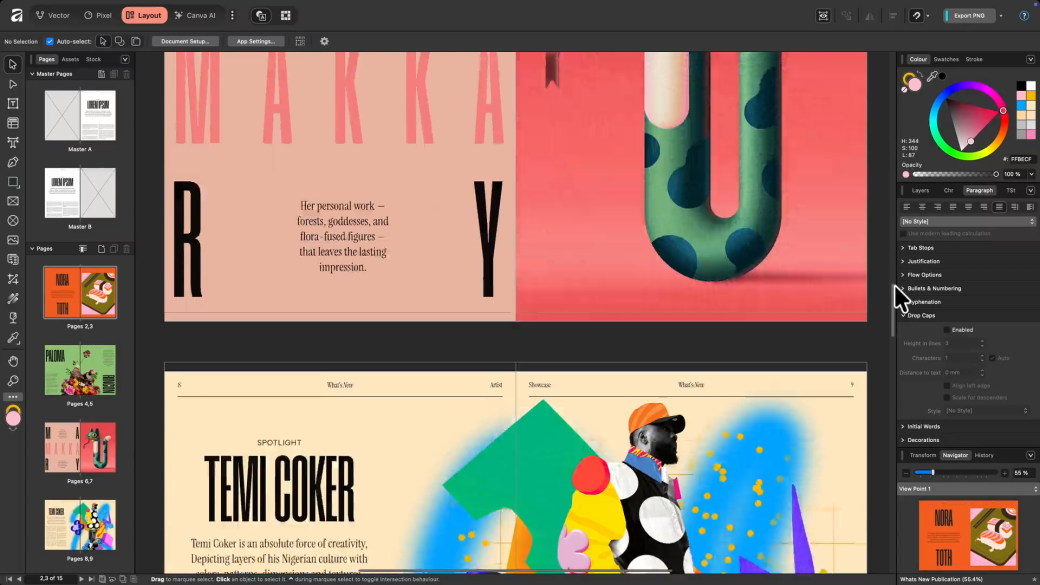Enable the Drop Caps Enabled checkbox
The height and width of the screenshot is (585, 1040).
(x=947, y=330)
